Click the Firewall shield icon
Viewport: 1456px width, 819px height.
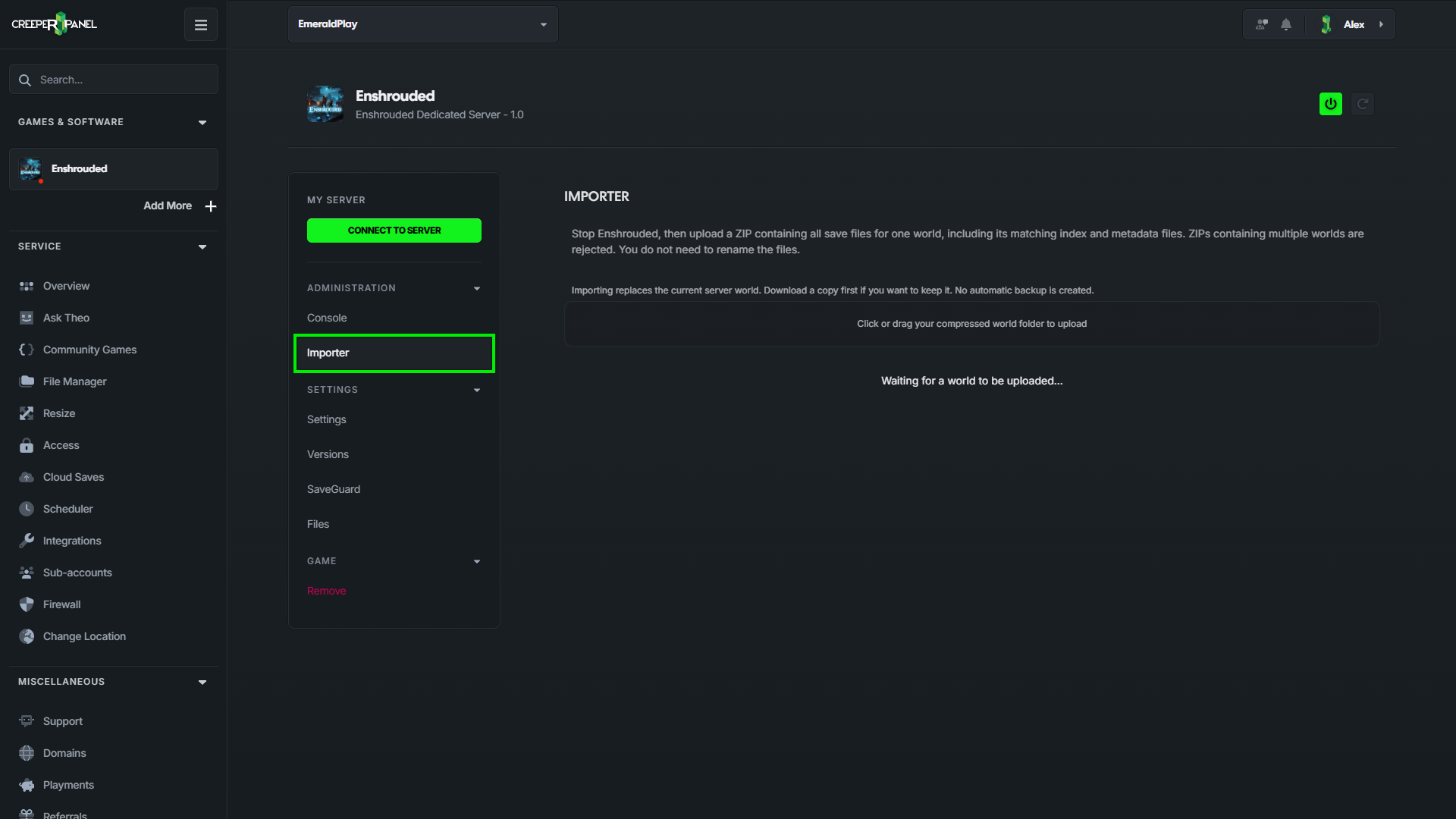pyautogui.click(x=27, y=604)
